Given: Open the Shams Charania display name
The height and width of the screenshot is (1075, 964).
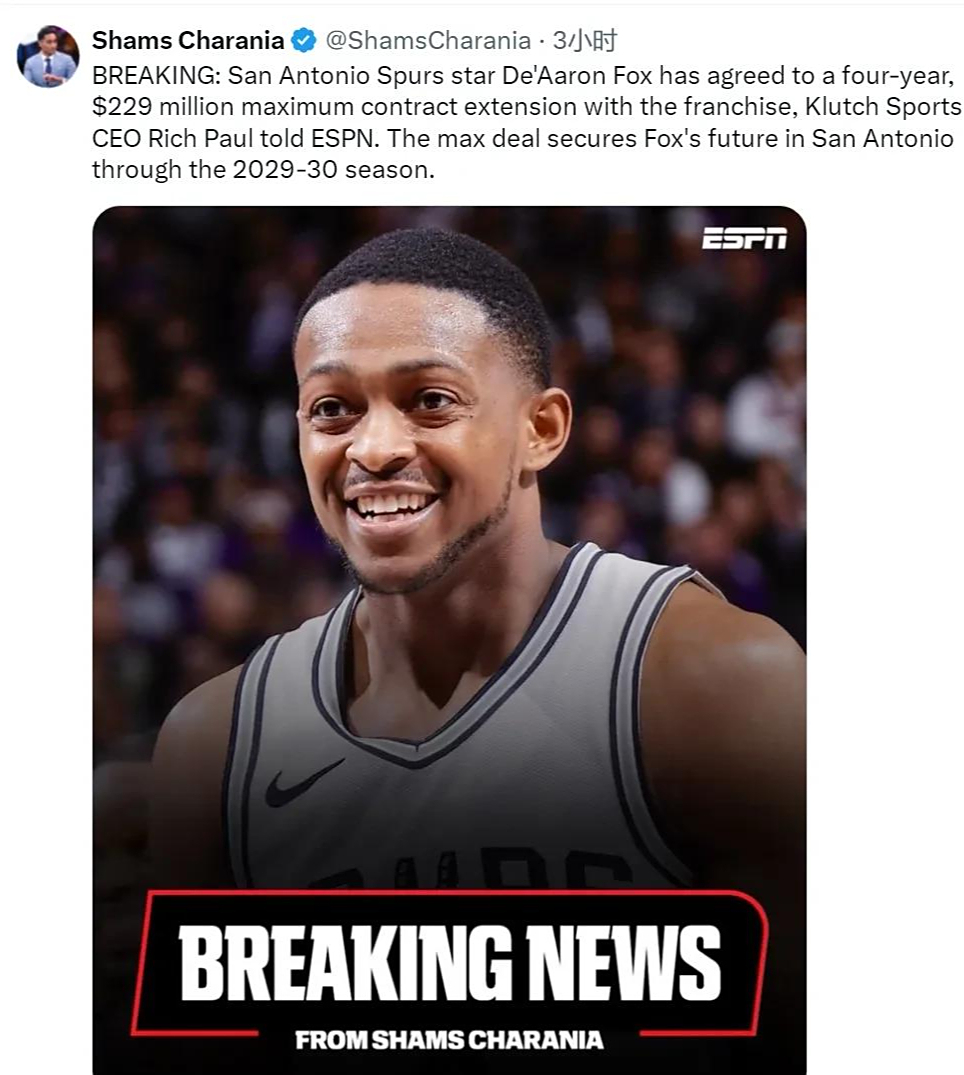Looking at the screenshot, I should click(188, 40).
